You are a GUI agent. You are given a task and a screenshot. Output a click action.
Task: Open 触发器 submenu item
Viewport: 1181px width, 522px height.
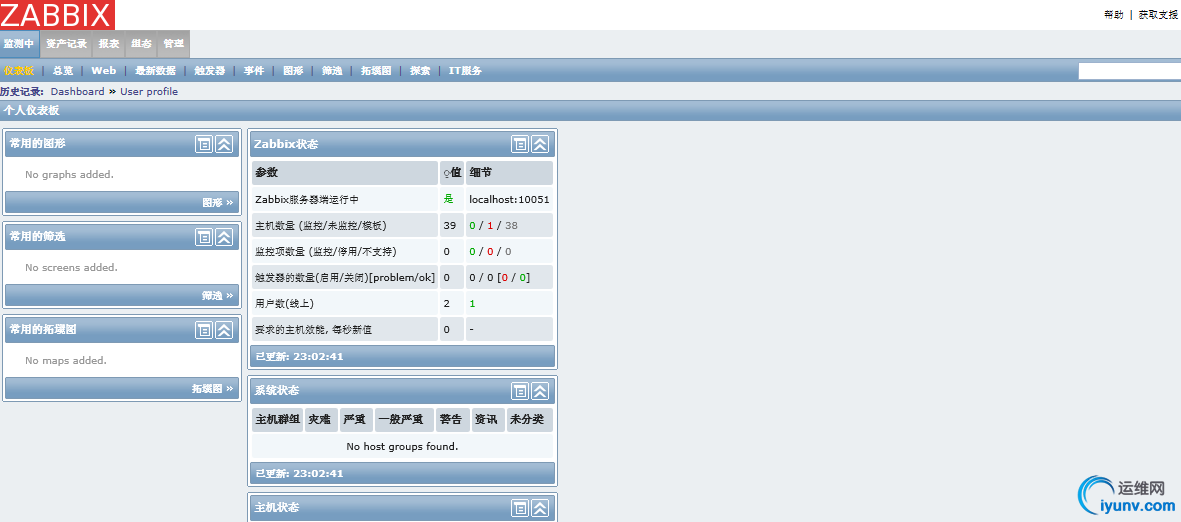pyautogui.click(x=209, y=71)
